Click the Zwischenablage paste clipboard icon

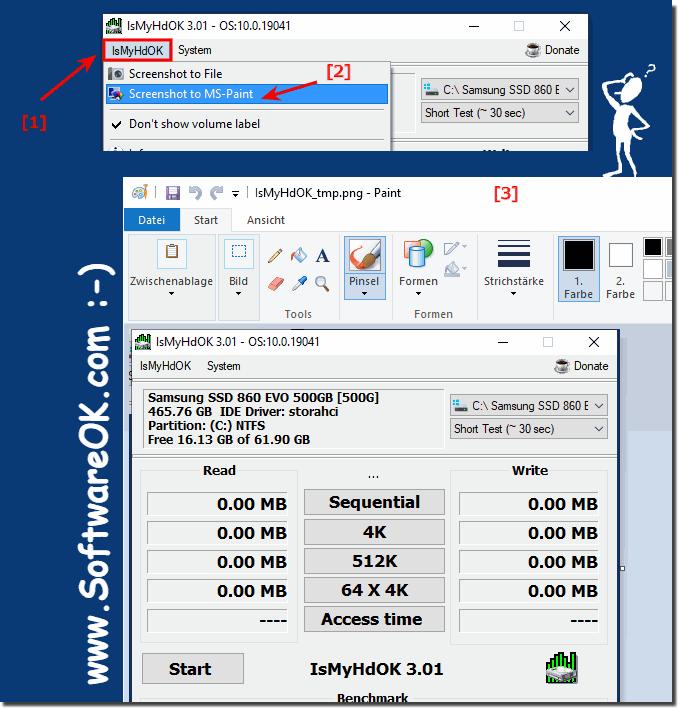[172, 253]
